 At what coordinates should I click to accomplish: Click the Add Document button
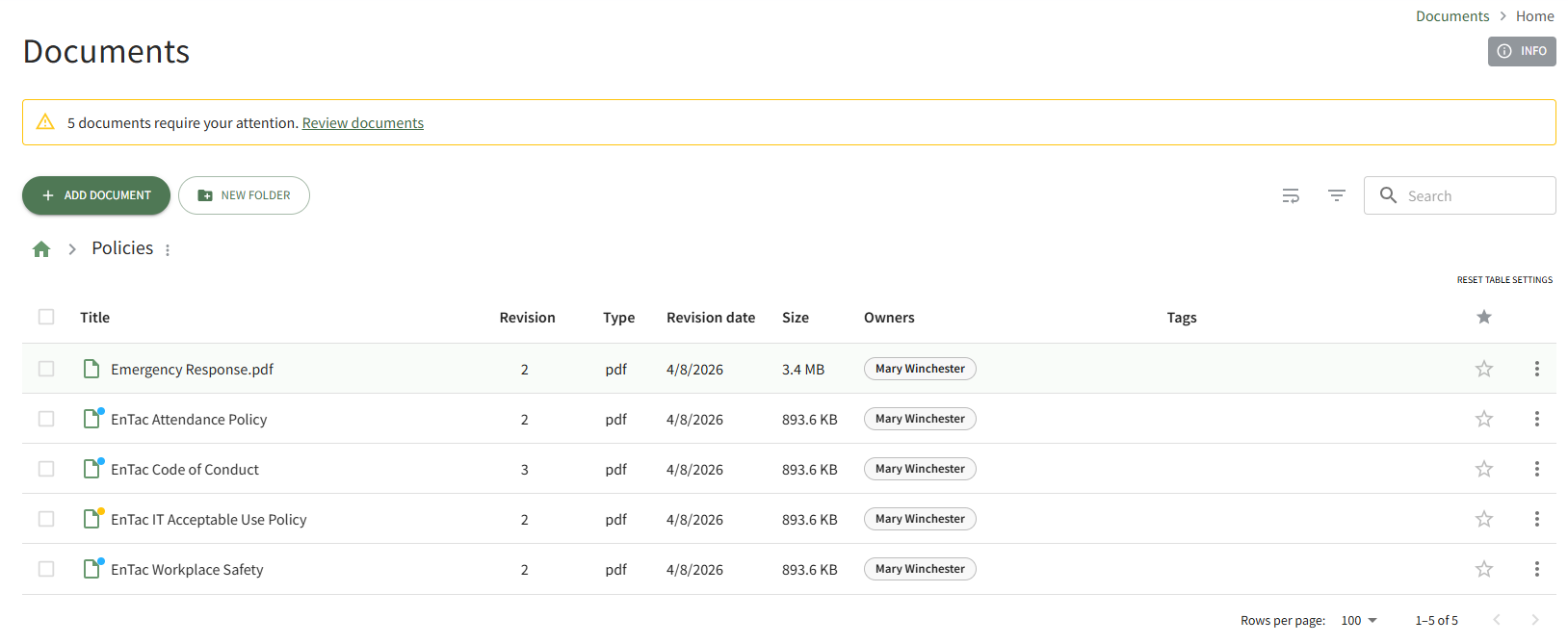96,195
